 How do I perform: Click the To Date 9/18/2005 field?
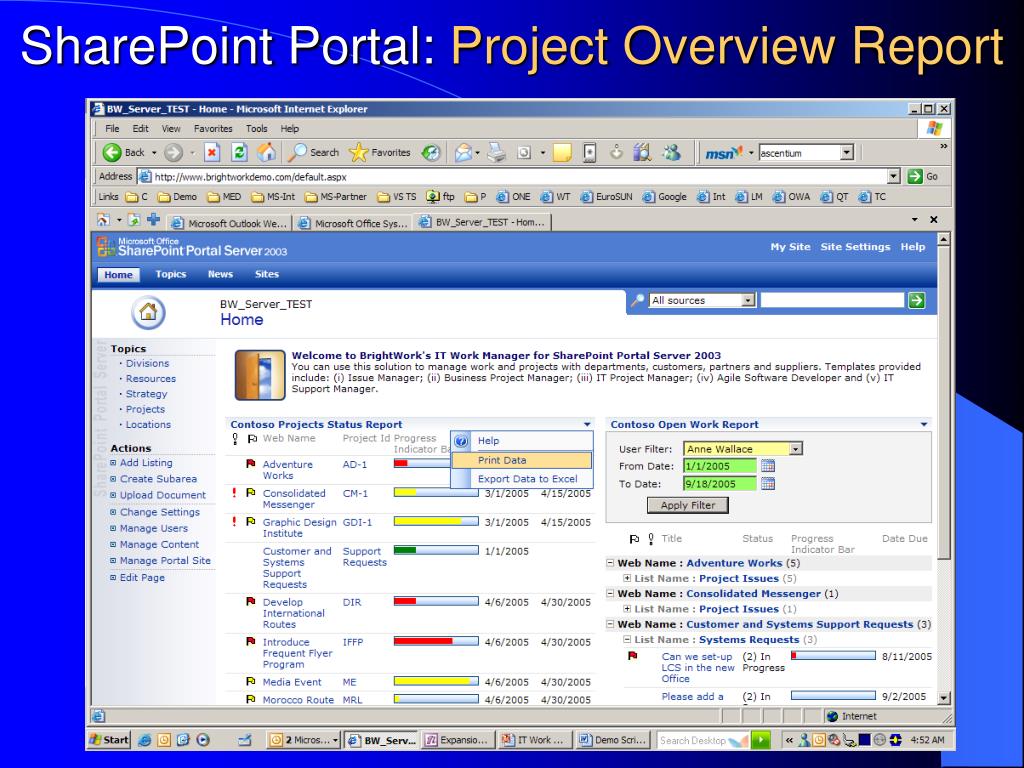(720, 484)
